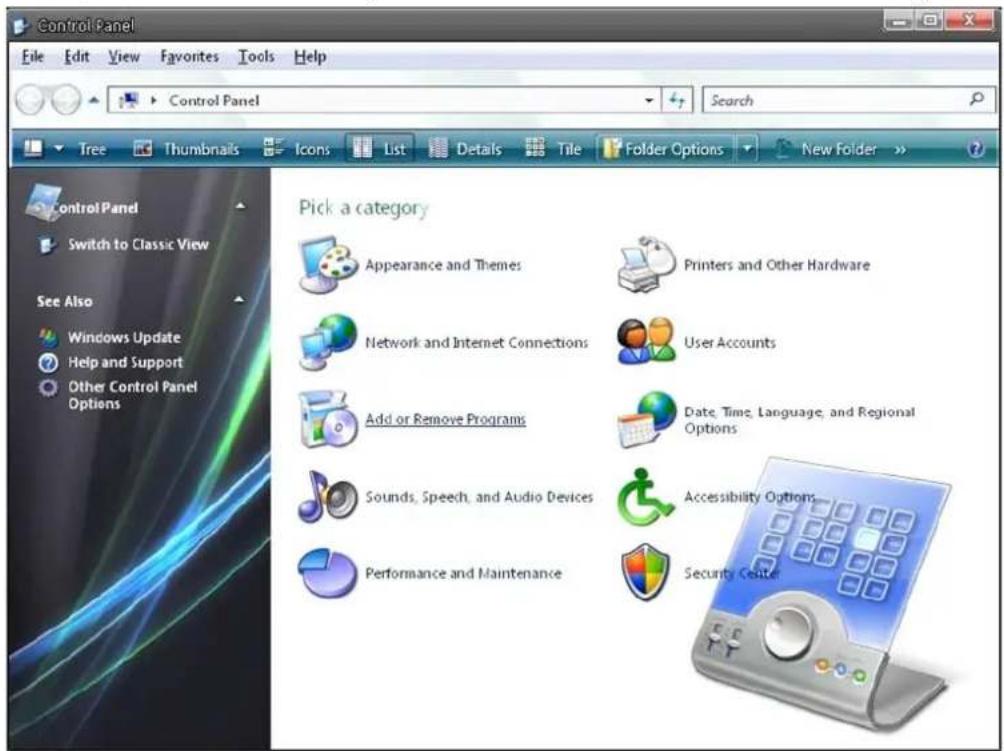Viewport: 1004px width, 751px height.
Task: Open the Printers and Other Hardware icon
Action: pyautogui.click(x=646, y=264)
